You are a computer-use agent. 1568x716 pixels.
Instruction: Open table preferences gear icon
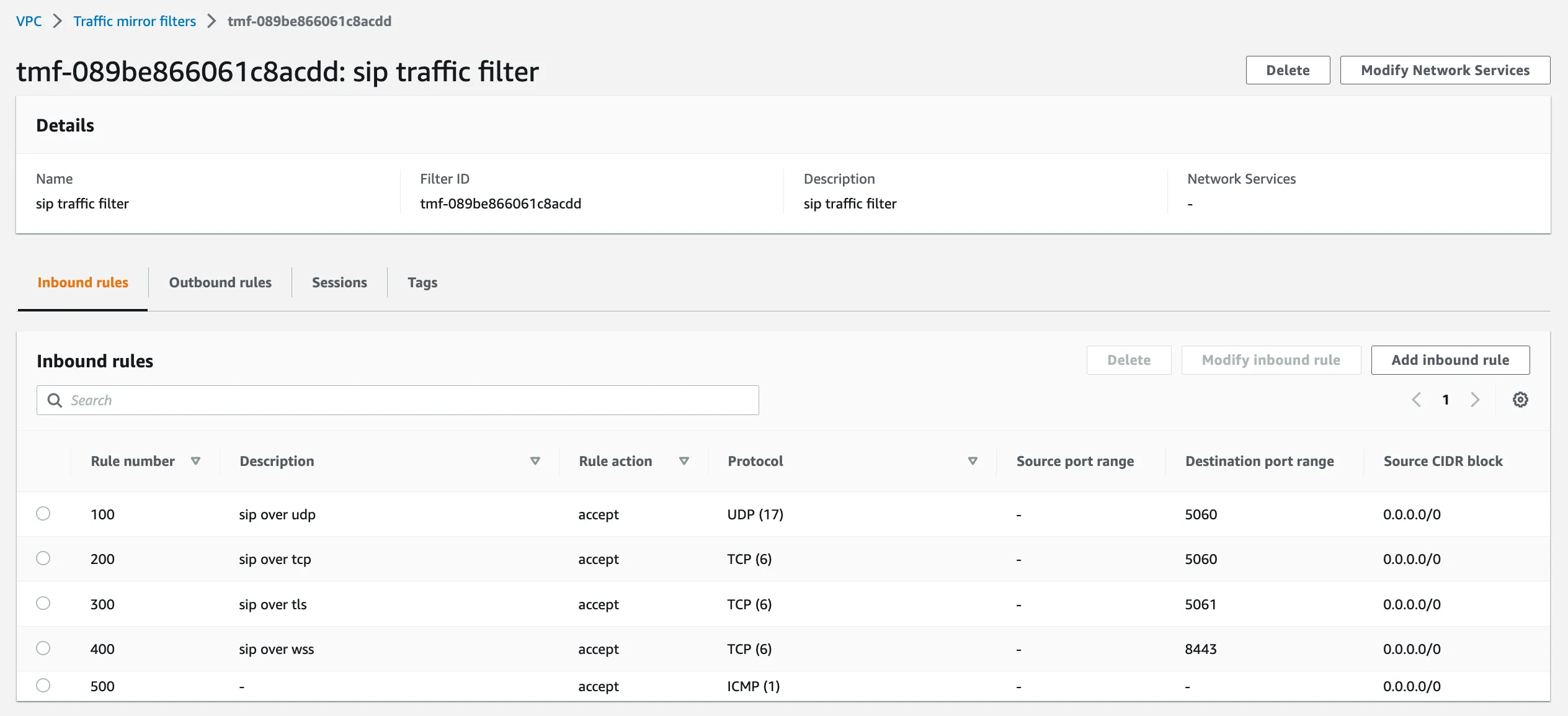[1520, 400]
